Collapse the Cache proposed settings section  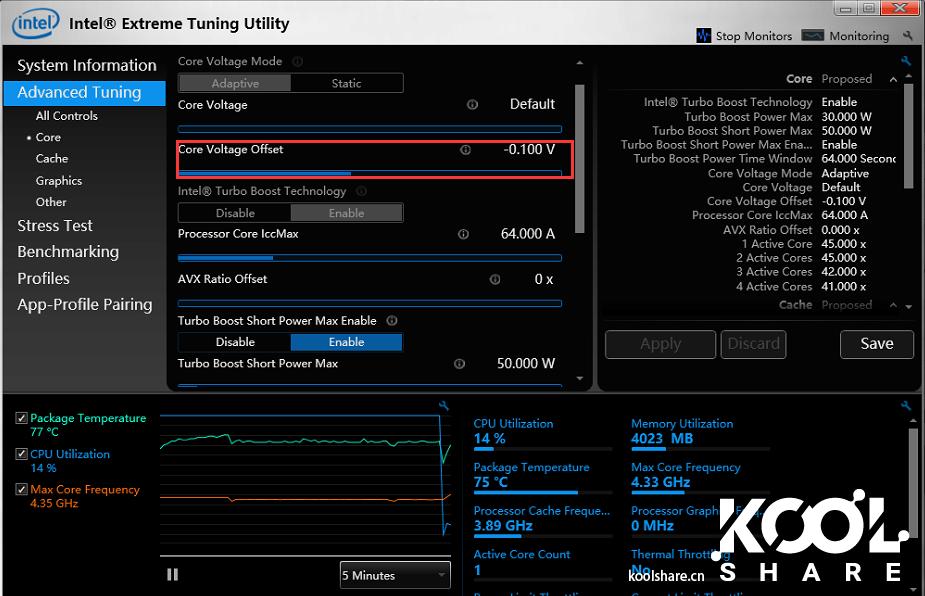click(x=893, y=305)
